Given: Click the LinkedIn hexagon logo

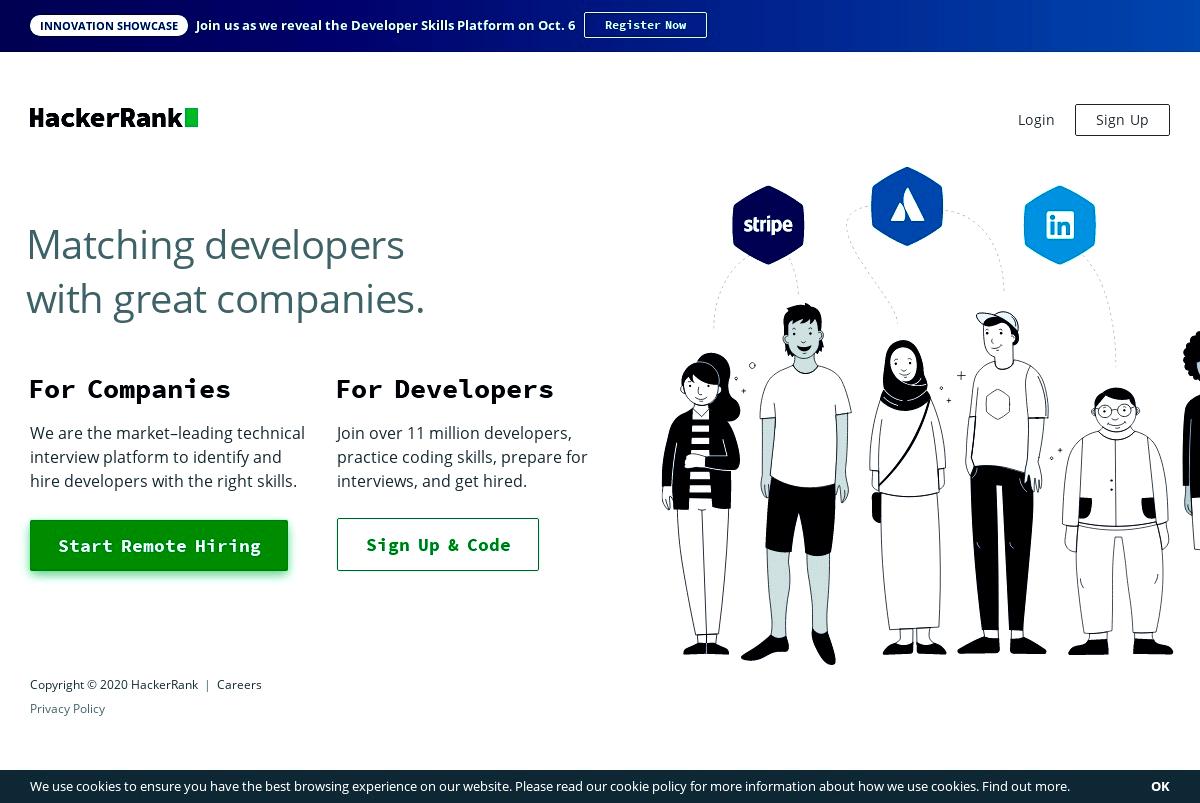Looking at the screenshot, I should 1060,225.
